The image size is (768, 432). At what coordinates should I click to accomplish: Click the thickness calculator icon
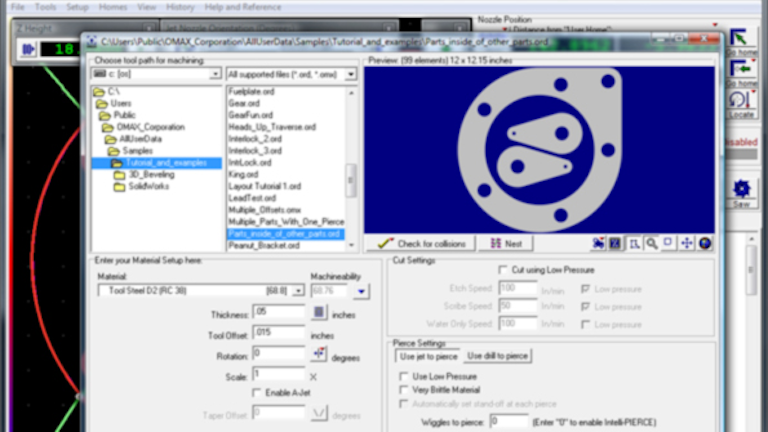click(320, 312)
